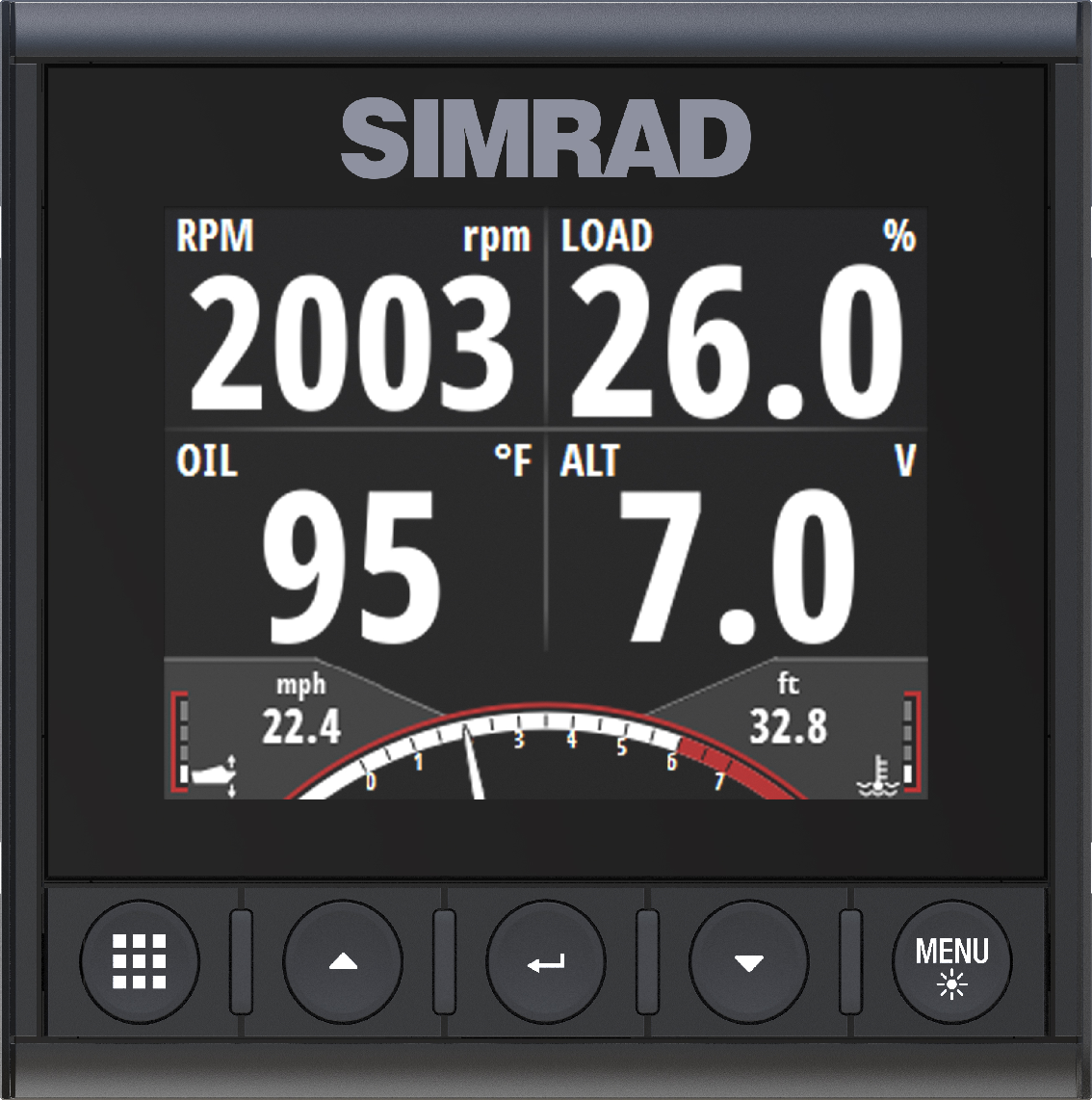The width and height of the screenshot is (1092, 1100).
Task: Click the up arrow key
Action: pos(343,961)
